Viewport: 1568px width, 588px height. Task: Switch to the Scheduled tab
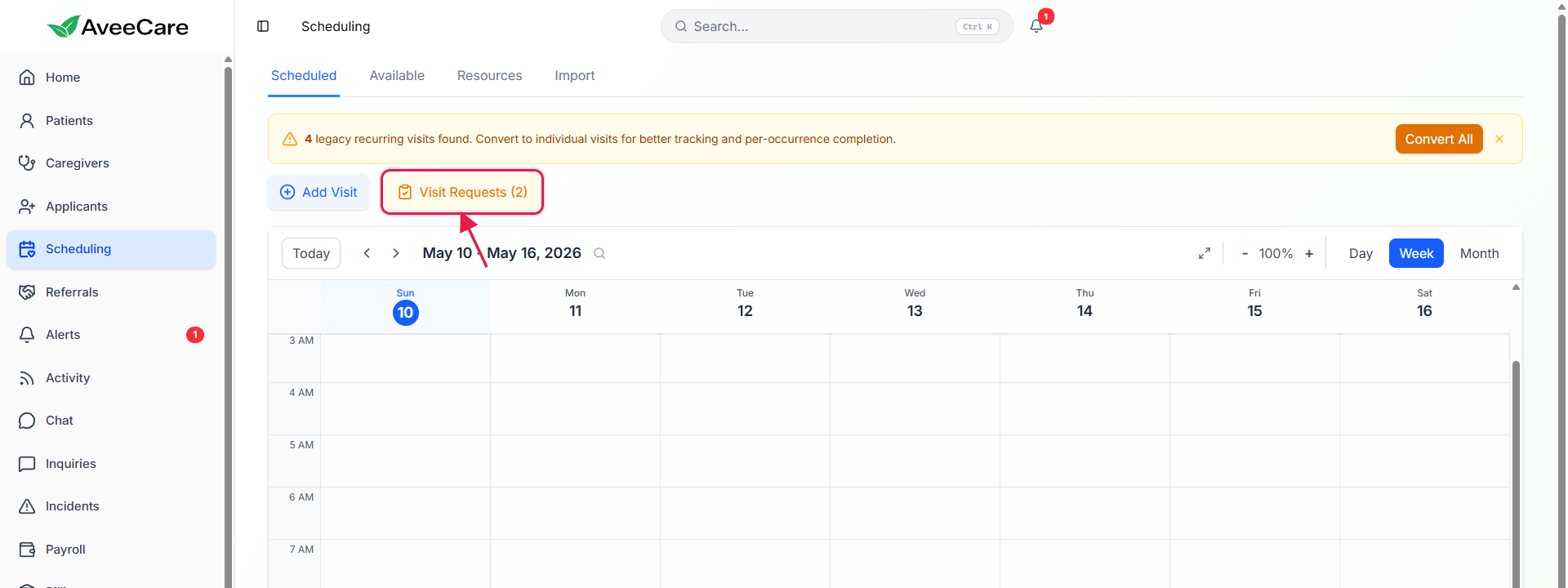(x=304, y=76)
